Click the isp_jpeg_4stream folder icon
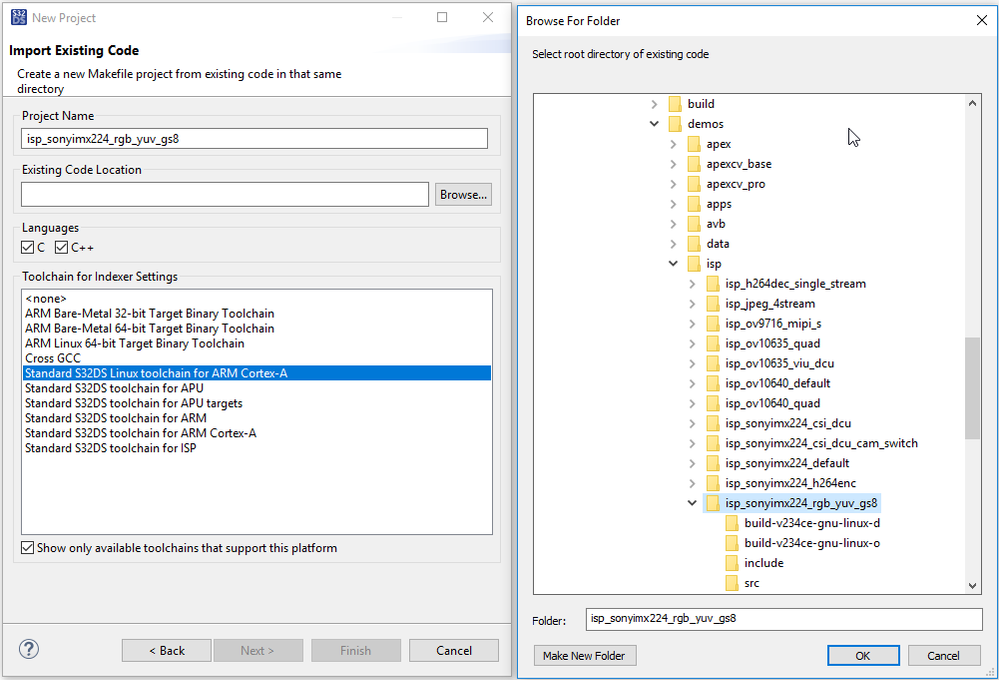 pos(713,303)
